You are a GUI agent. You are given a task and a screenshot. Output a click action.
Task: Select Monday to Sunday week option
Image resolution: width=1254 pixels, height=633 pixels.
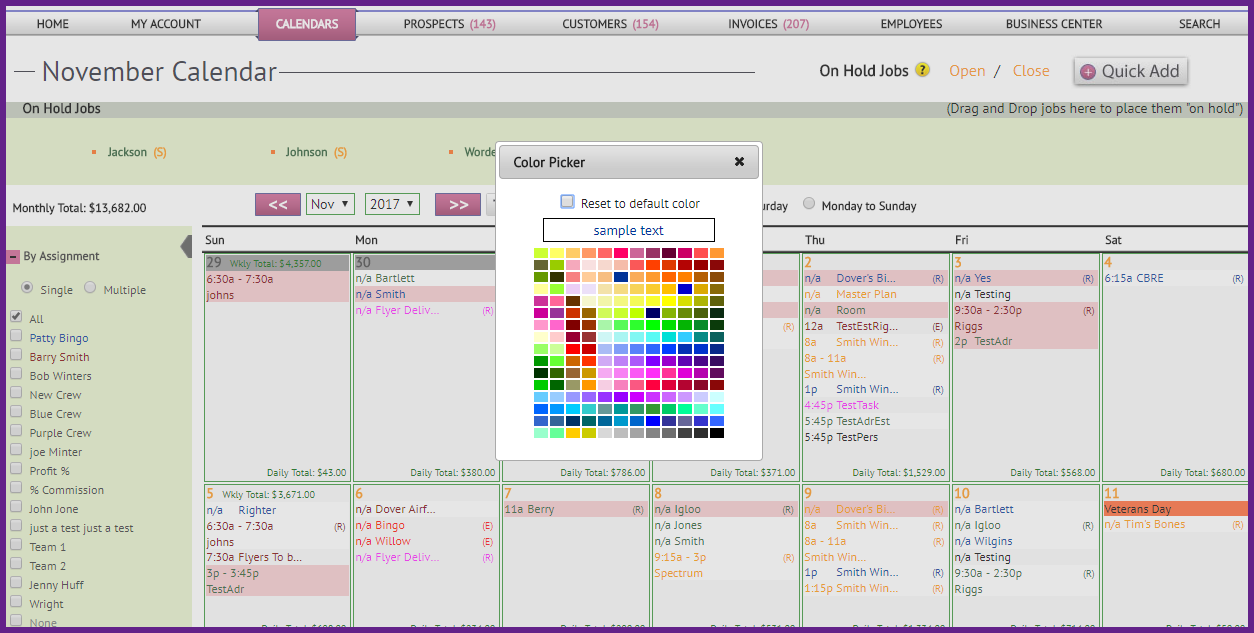click(810, 203)
